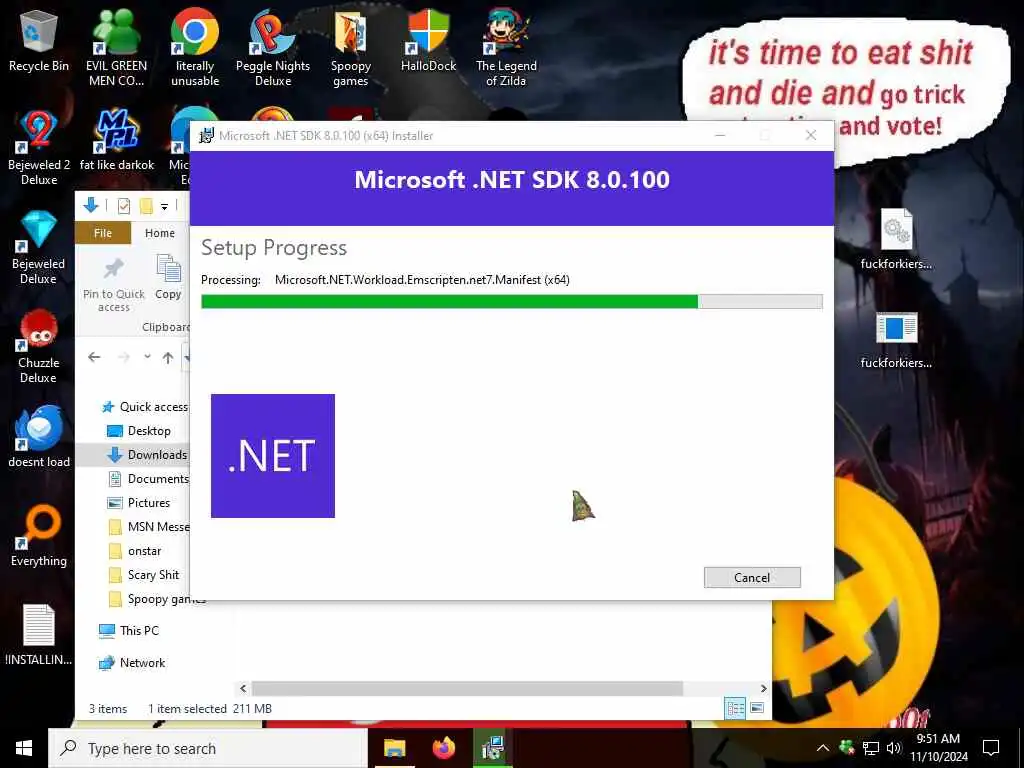1024x768 pixels.
Task: Switch to large thumbnails view icon
Action: pos(757,708)
